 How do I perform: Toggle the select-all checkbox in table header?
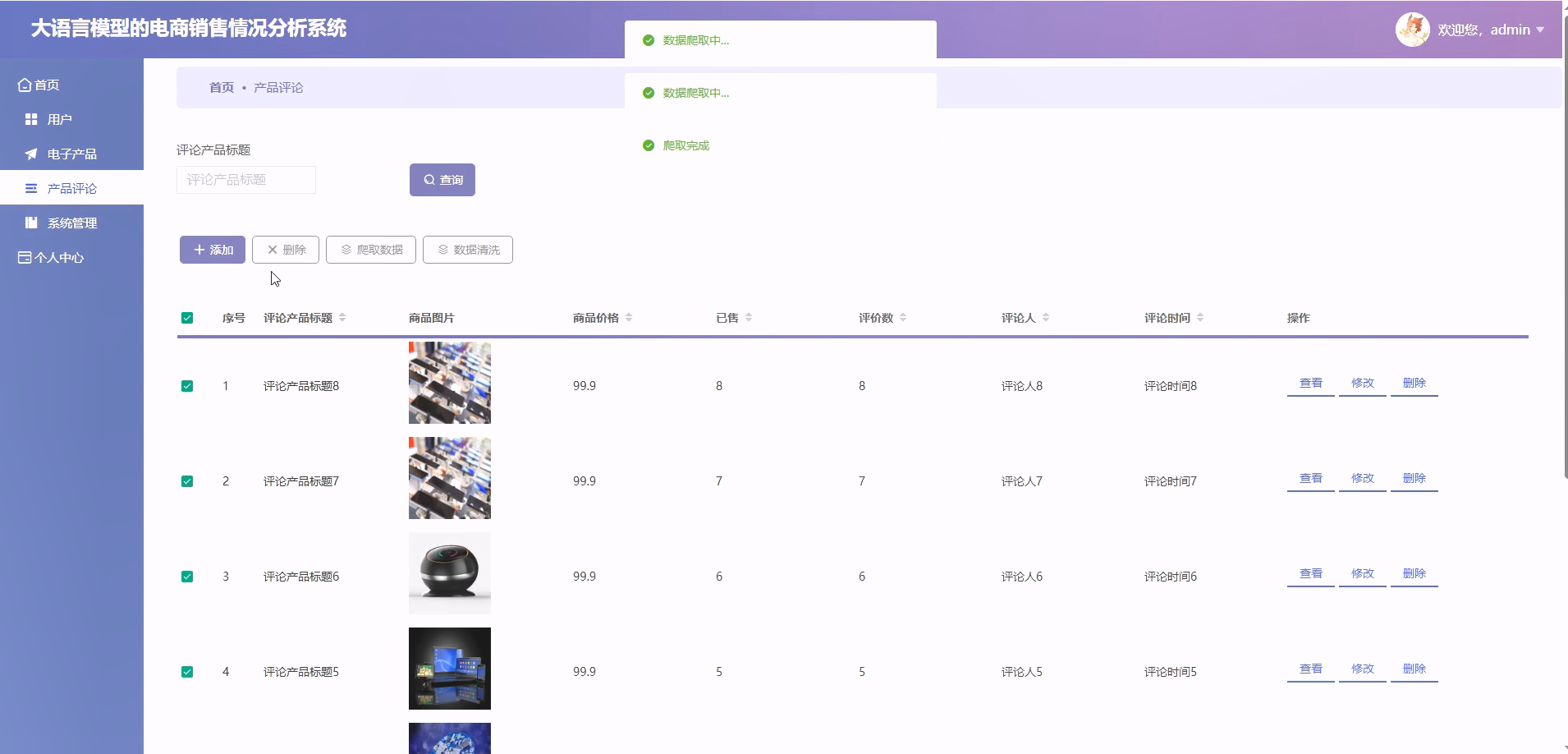187,318
